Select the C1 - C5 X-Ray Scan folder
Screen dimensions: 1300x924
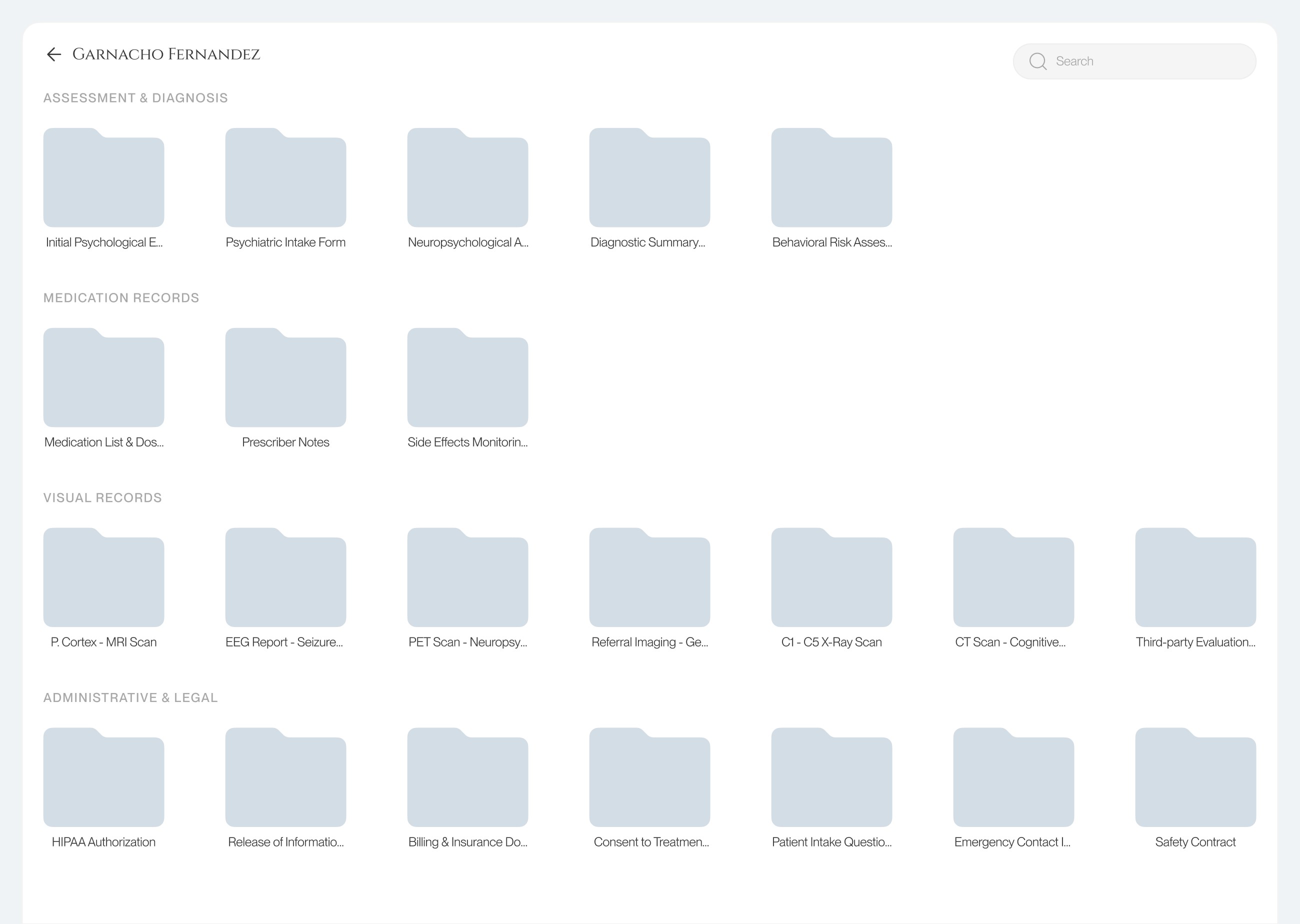pyautogui.click(x=832, y=578)
